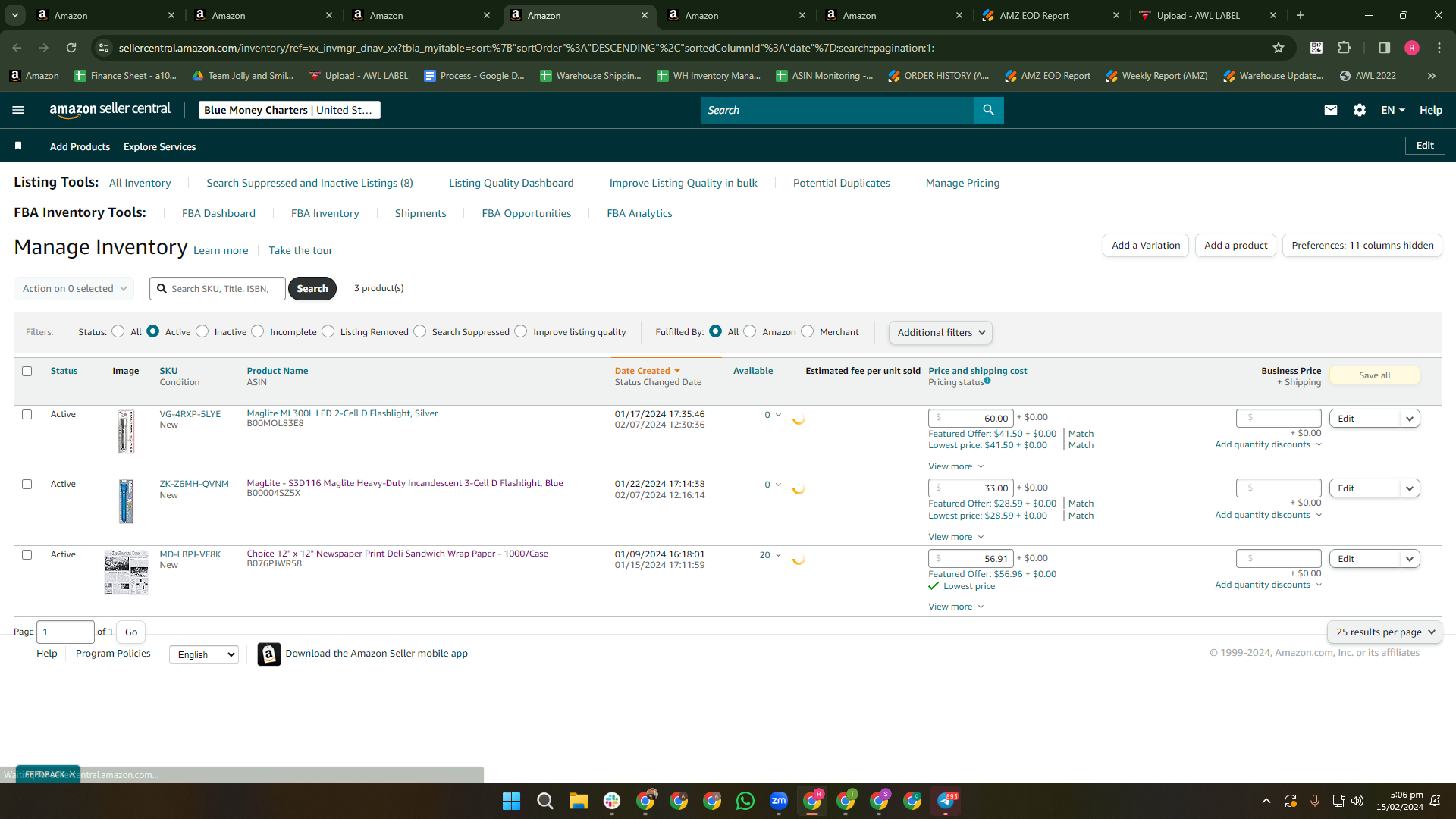Viewport: 1456px width, 819px height.
Task: Select the checkbox for SKU MD-LBPJ-VF8K
Action: tap(27, 554)
